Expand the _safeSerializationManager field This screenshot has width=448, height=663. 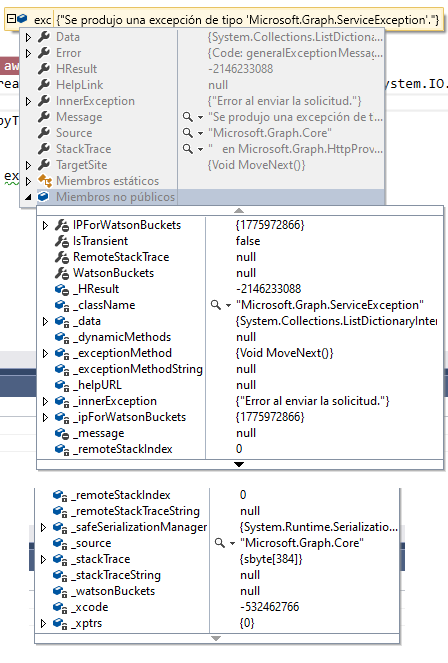43,527
